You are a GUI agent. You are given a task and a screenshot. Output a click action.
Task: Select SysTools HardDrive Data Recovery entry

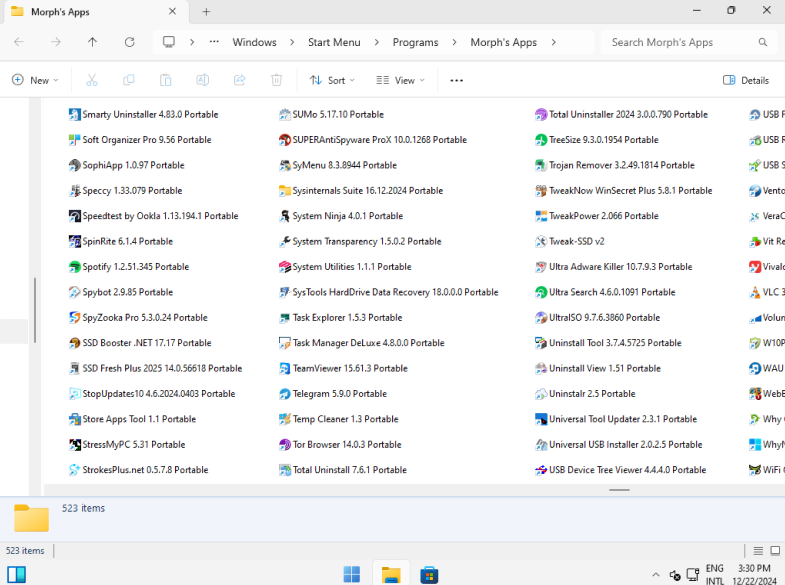tap(388, 292)
